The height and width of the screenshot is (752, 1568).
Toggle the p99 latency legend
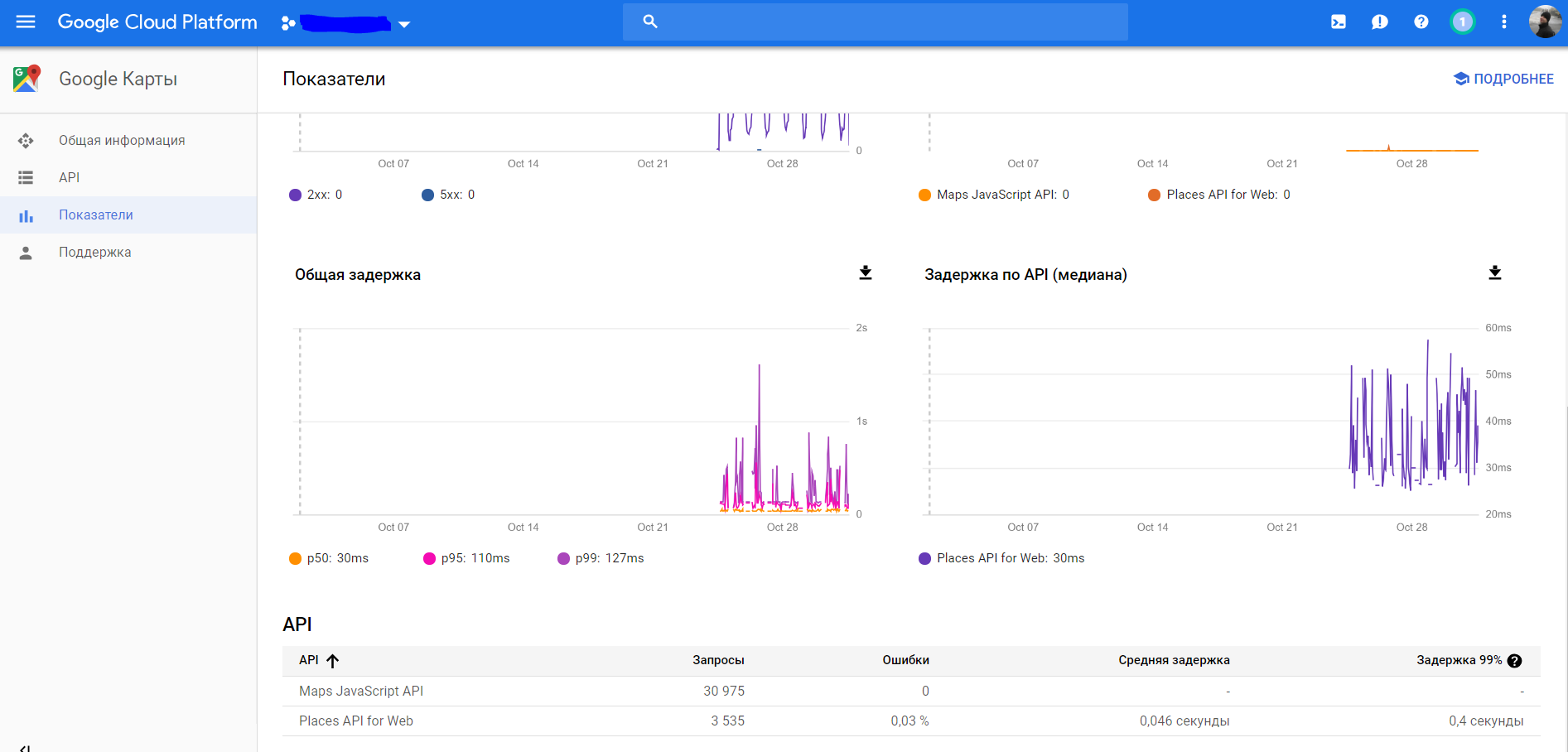(x=601, y=558)
